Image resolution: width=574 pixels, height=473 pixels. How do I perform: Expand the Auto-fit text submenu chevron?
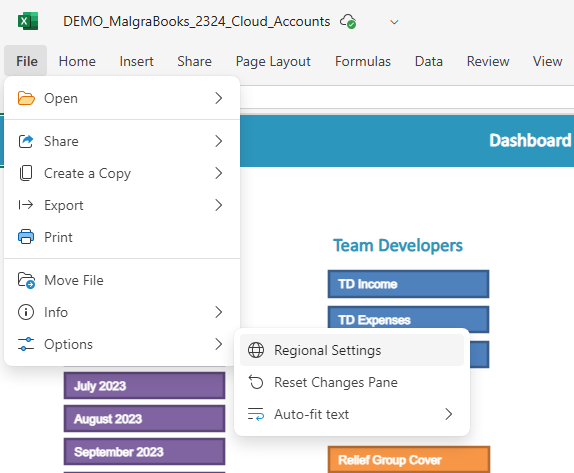coord(448,414)
